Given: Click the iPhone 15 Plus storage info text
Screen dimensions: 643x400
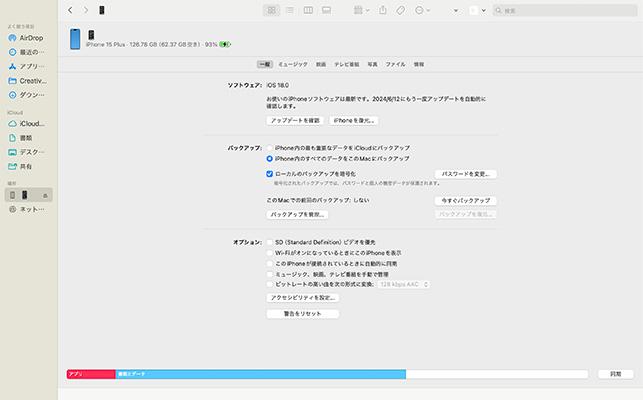Looking at the screenshot, I should coord(152,44).
